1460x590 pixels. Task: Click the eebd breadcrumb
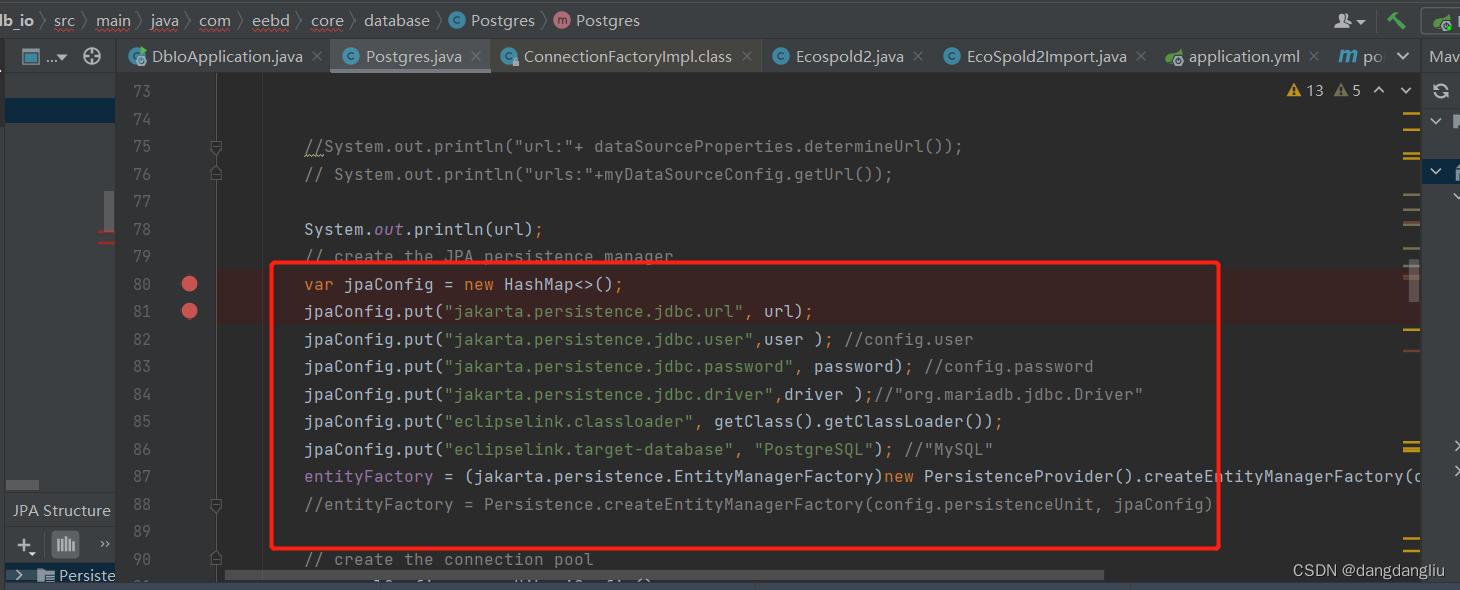(269, 20)
